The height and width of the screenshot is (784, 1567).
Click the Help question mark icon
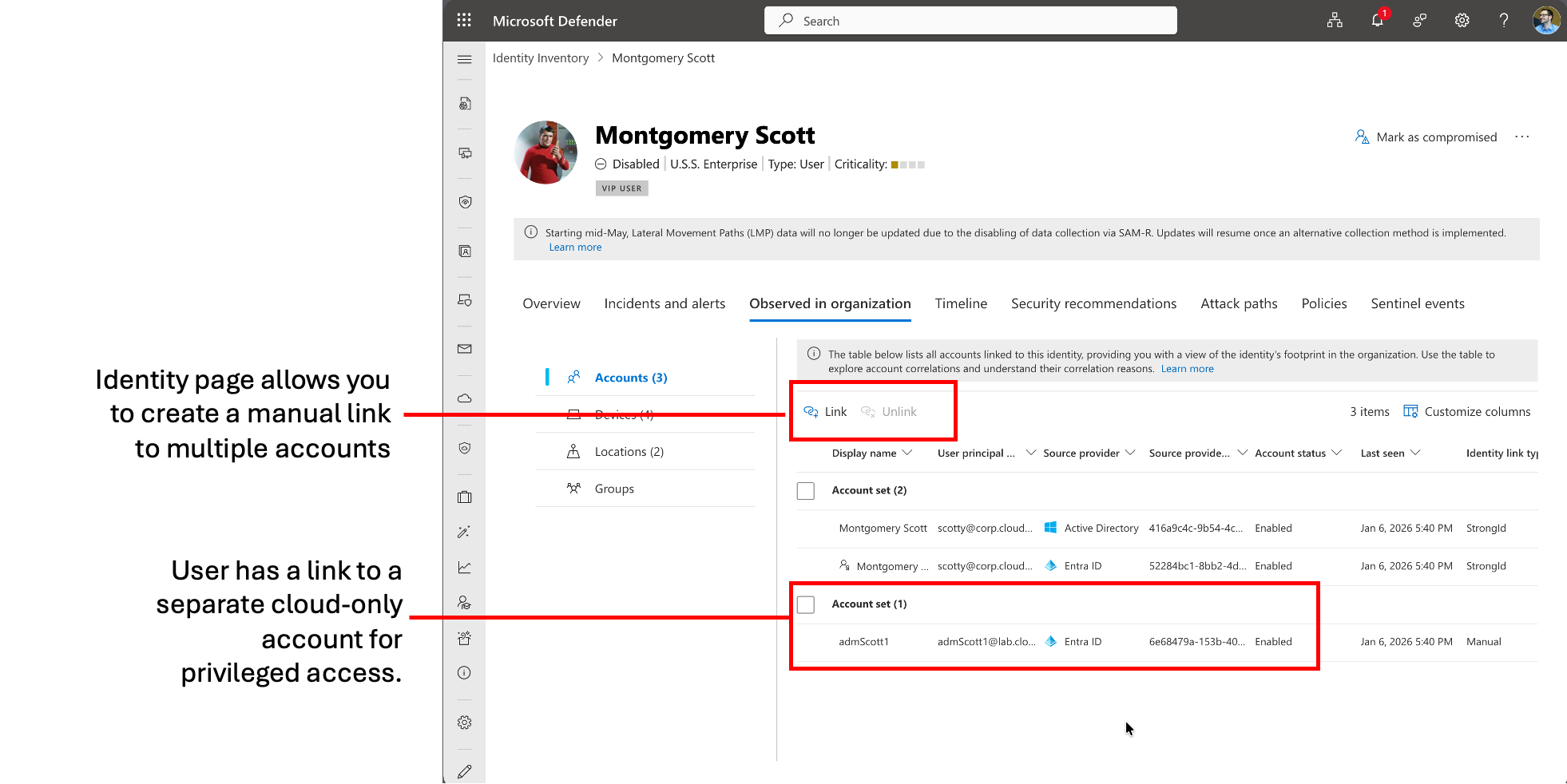[1504, 21]
